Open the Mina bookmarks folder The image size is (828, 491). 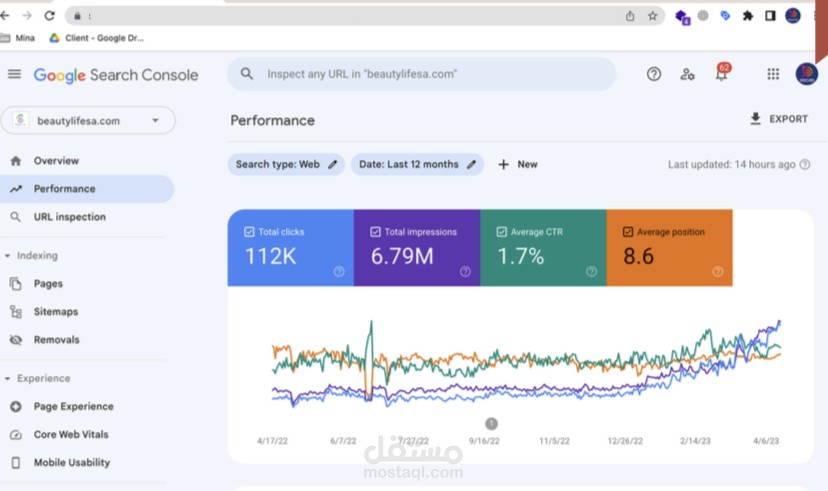pos(18,38)
